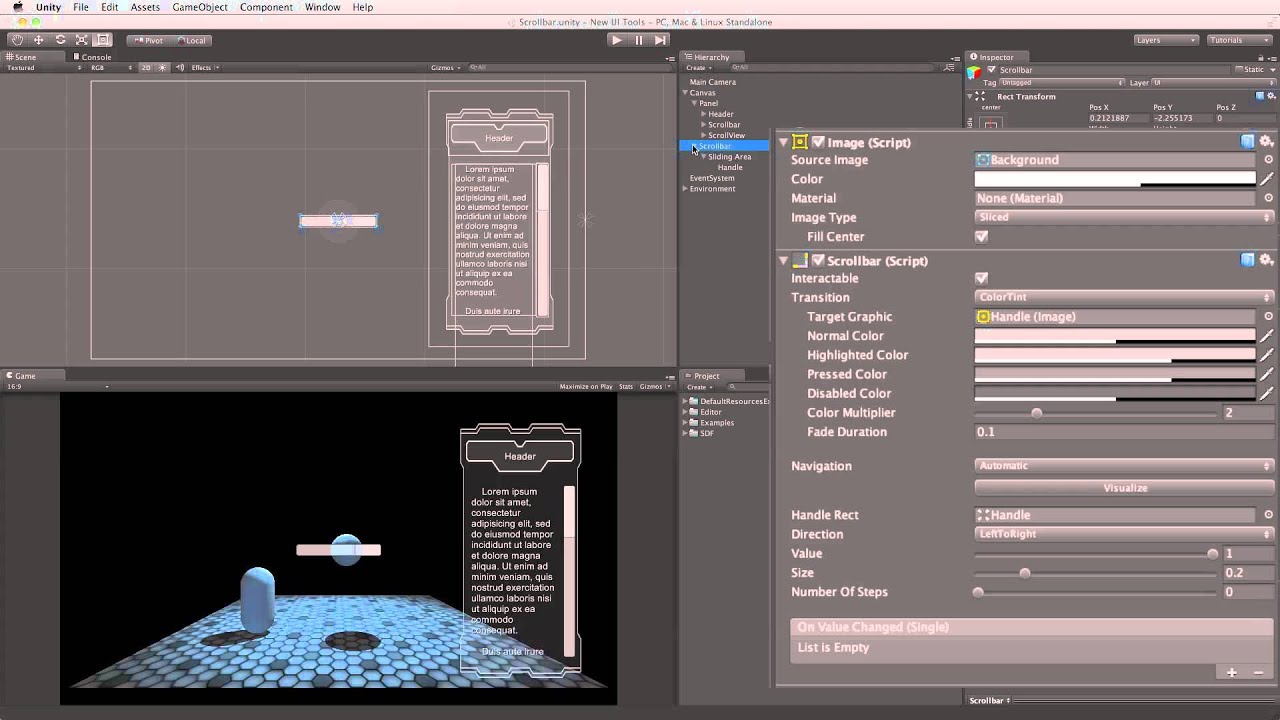Pick Pressed Color with eyedropper

click(1267, 374)
